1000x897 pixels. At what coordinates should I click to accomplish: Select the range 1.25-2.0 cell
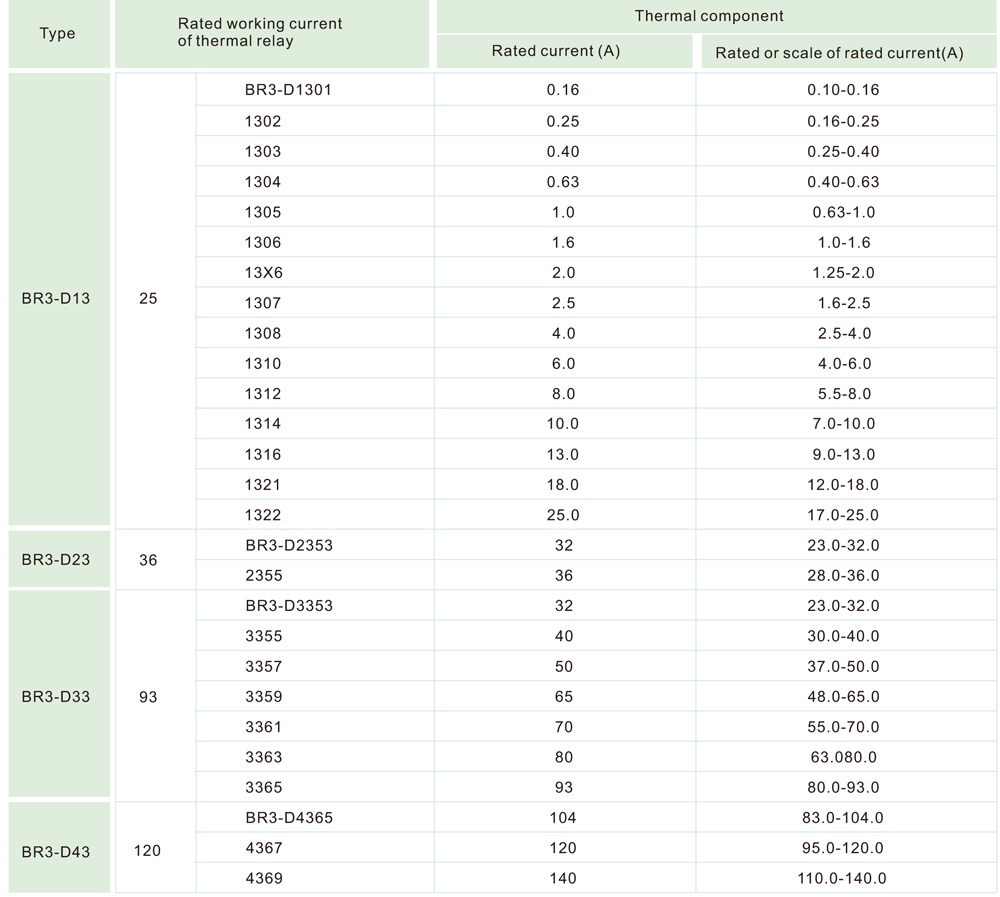[846, 272]
